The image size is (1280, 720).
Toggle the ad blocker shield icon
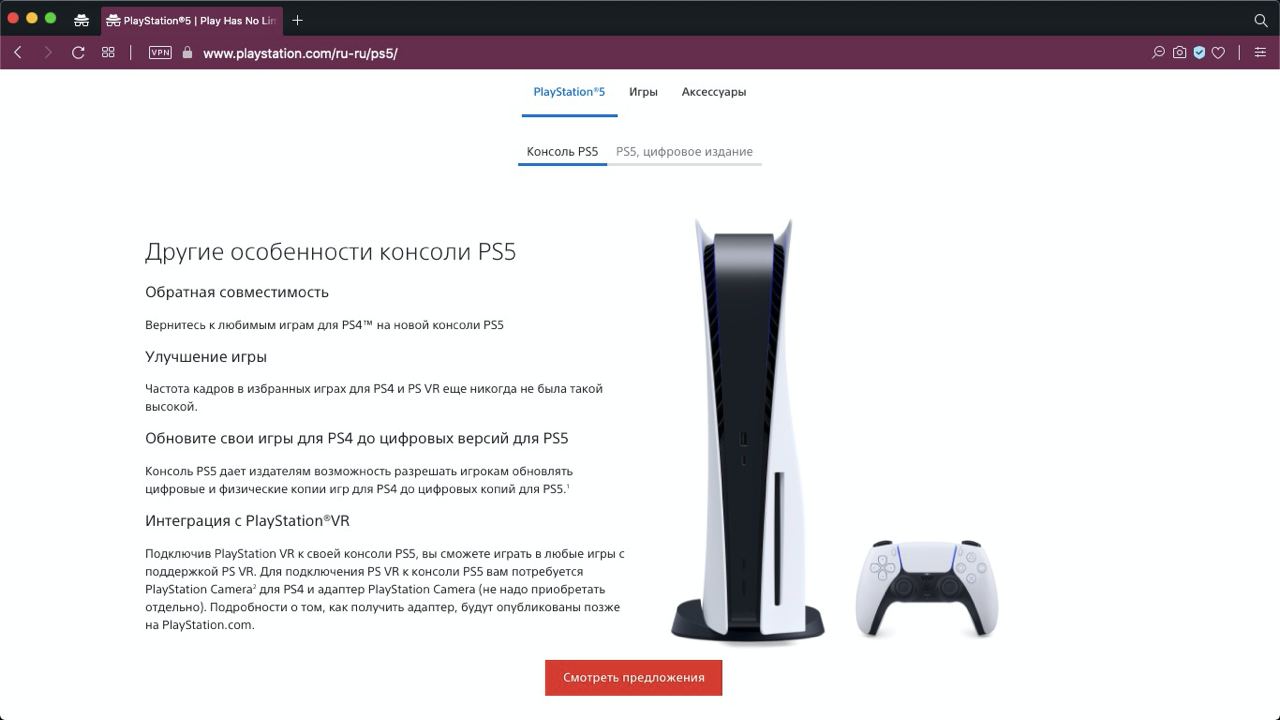(1199, 52)
